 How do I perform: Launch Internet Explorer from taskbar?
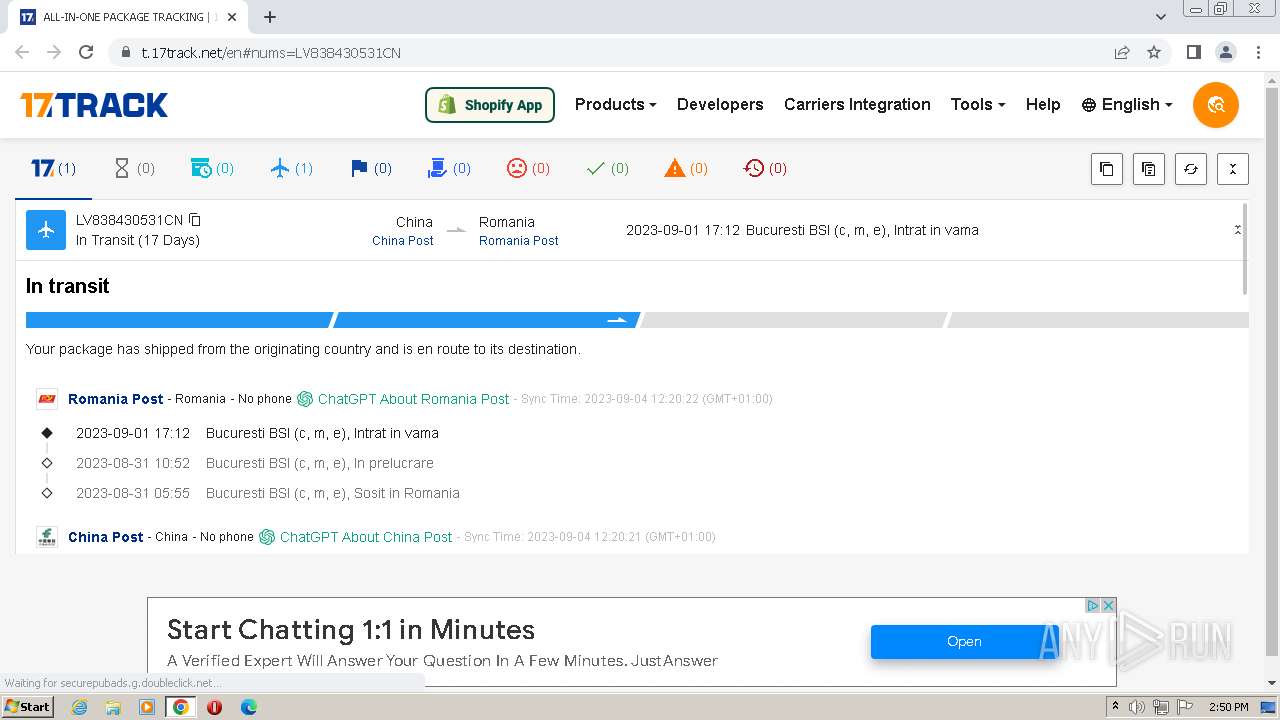[x=80, y=707]
